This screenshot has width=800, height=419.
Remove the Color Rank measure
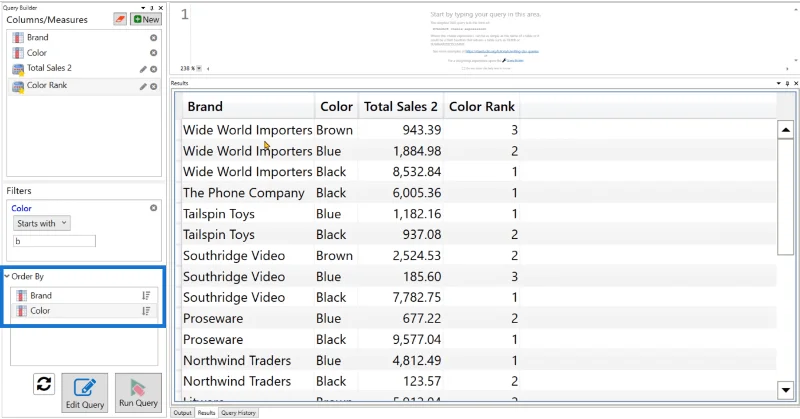[x=153, y=87]
